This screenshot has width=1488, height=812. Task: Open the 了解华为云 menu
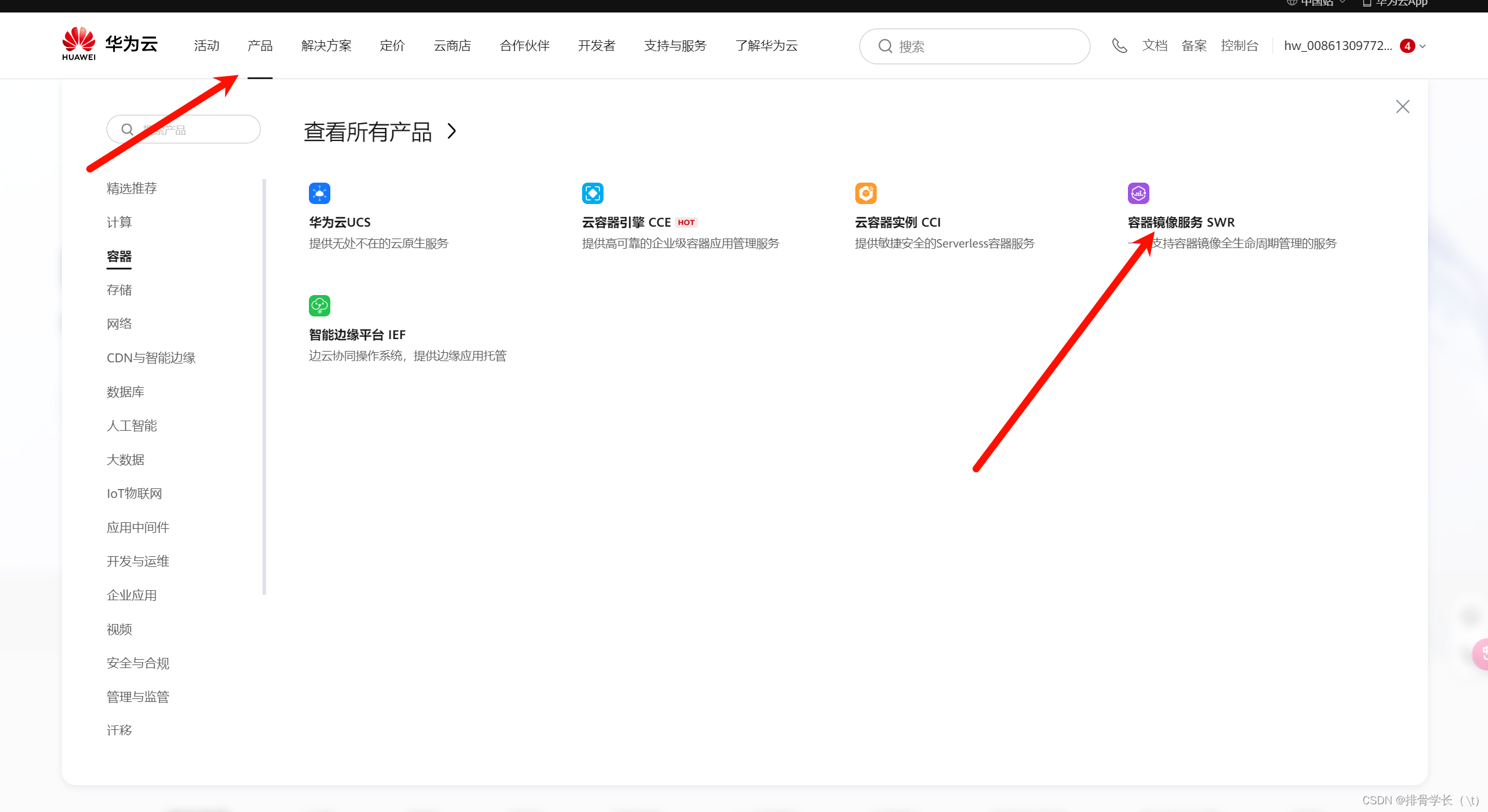click(767, 46)
